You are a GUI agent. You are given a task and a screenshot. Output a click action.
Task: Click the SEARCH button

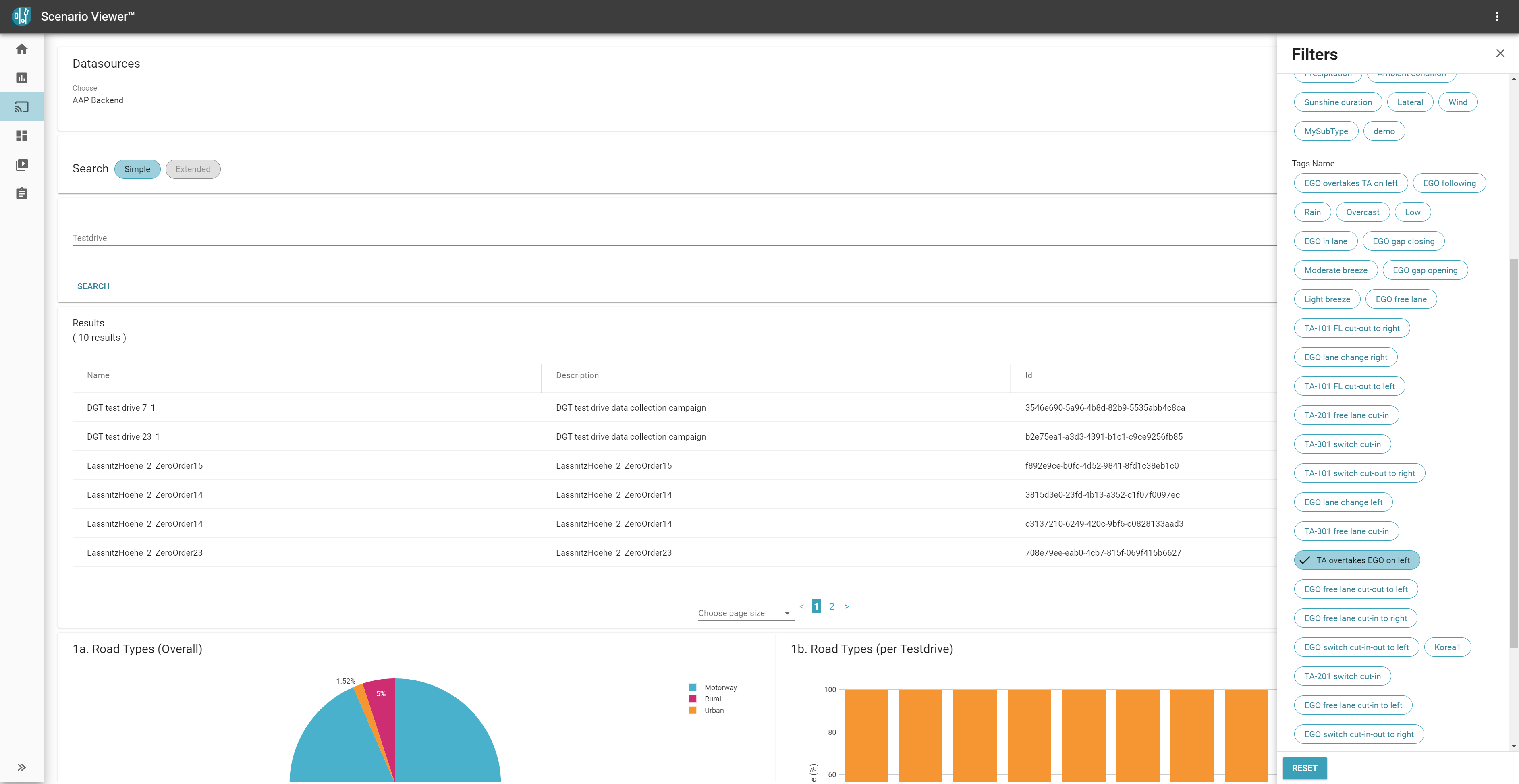(x=93, y=286)
